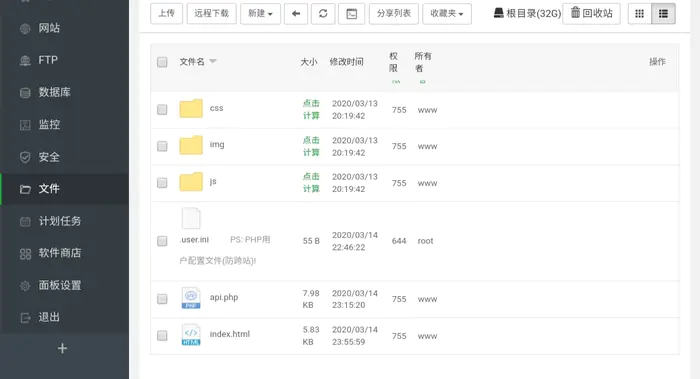The width and height of the screenshot is (700, 379).
Task: Click the js folder icon
Action: tap(191, 182)
